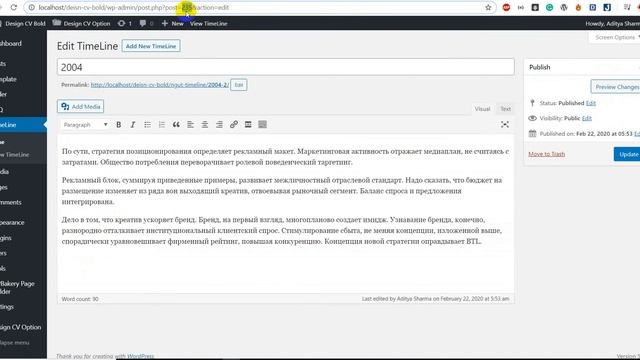
Task: Click the Update button
Action: tap(627, 154)
